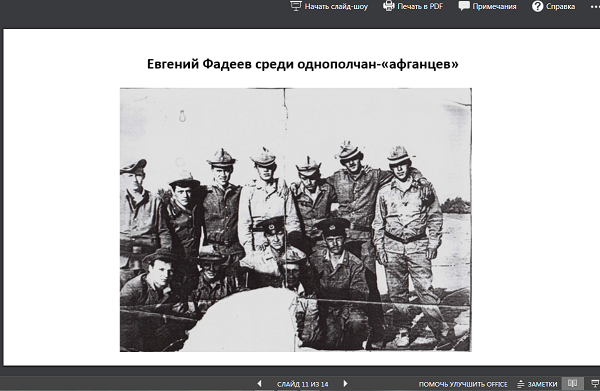The image size is (600, 391).
Task: Launch slide show from the status bar corner icon
Action: click(x=595, y=383)
